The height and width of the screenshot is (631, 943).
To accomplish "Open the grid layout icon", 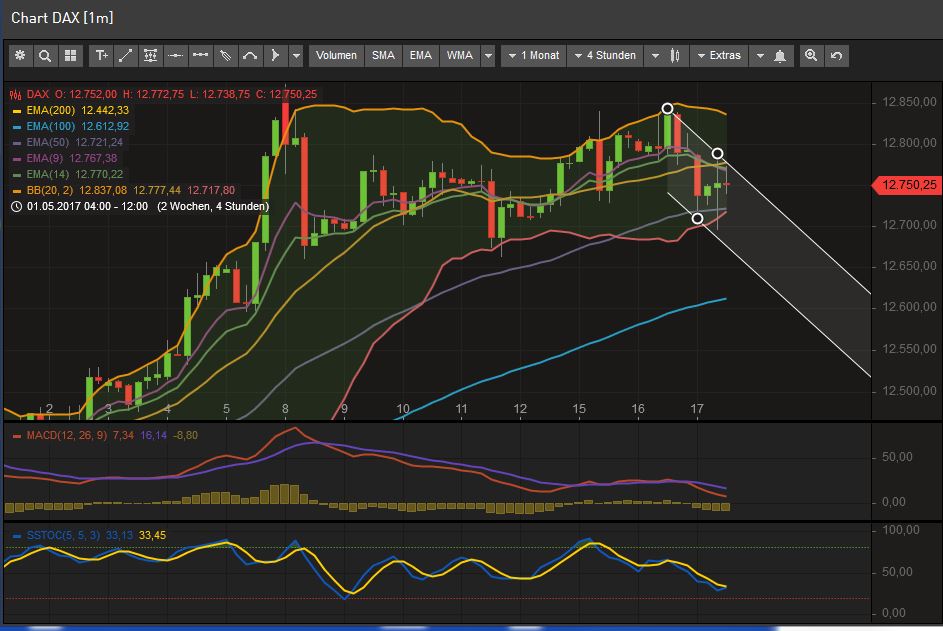I will point(70,55).
